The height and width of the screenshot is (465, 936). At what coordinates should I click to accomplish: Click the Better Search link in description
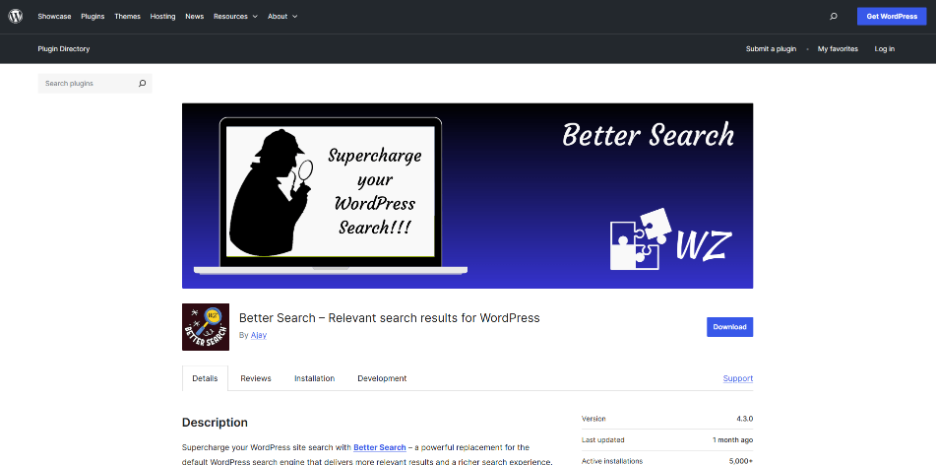coord(380,447)
